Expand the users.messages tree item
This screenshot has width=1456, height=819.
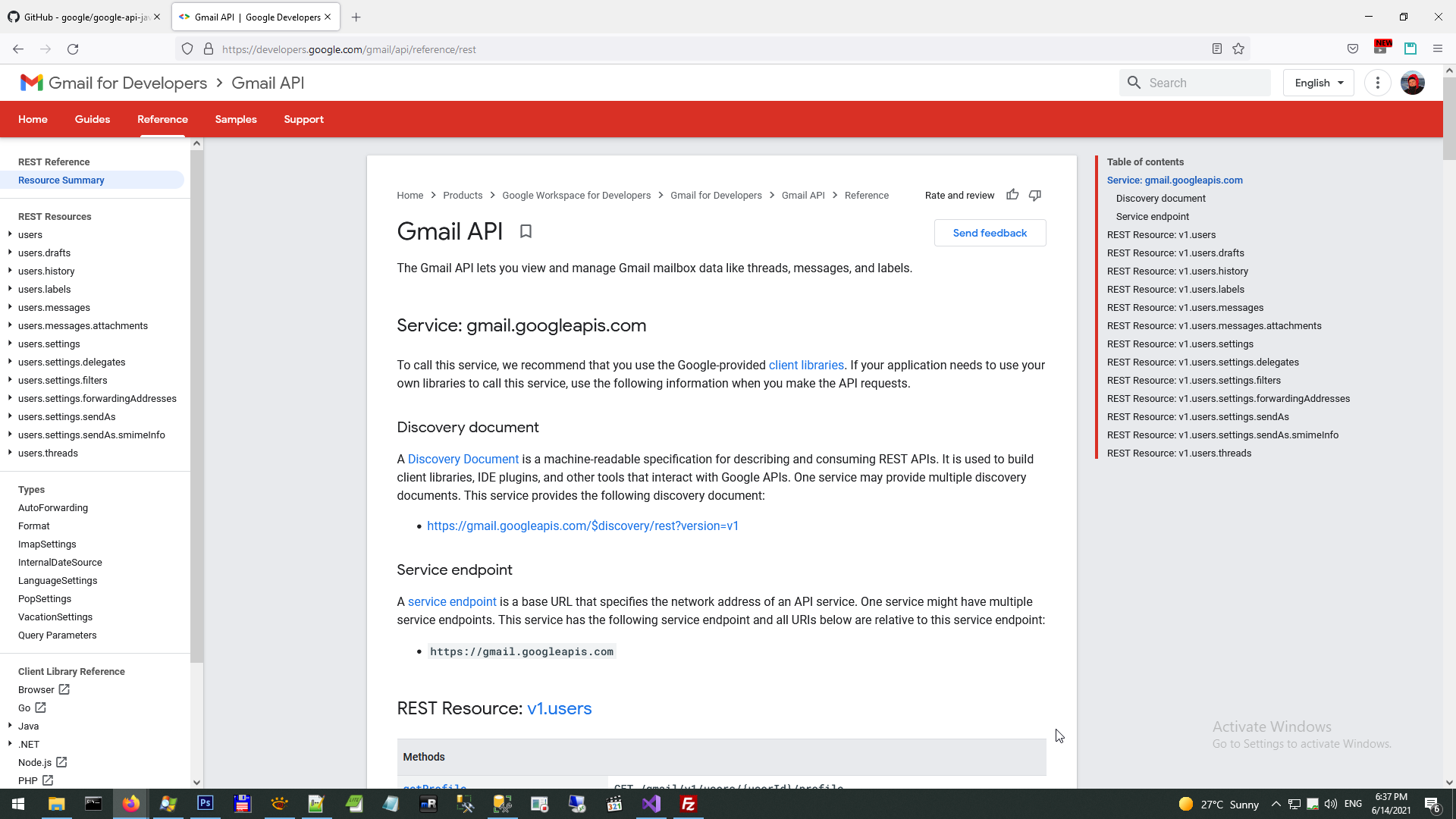tap(10, 307)
